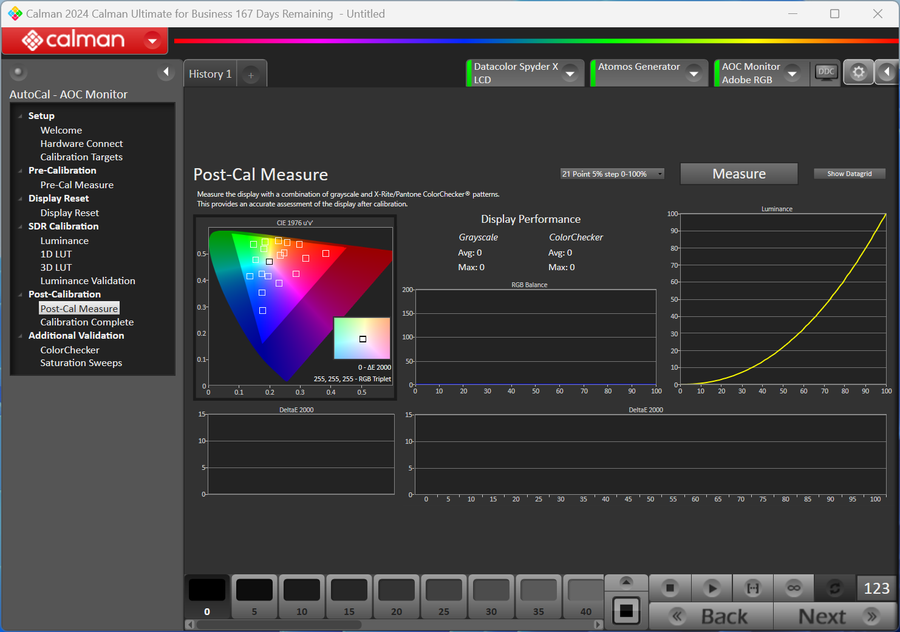The image size is (900, 632).
Task: Select the Pre-Cal Measure step
Action: (x=77, y=185)
